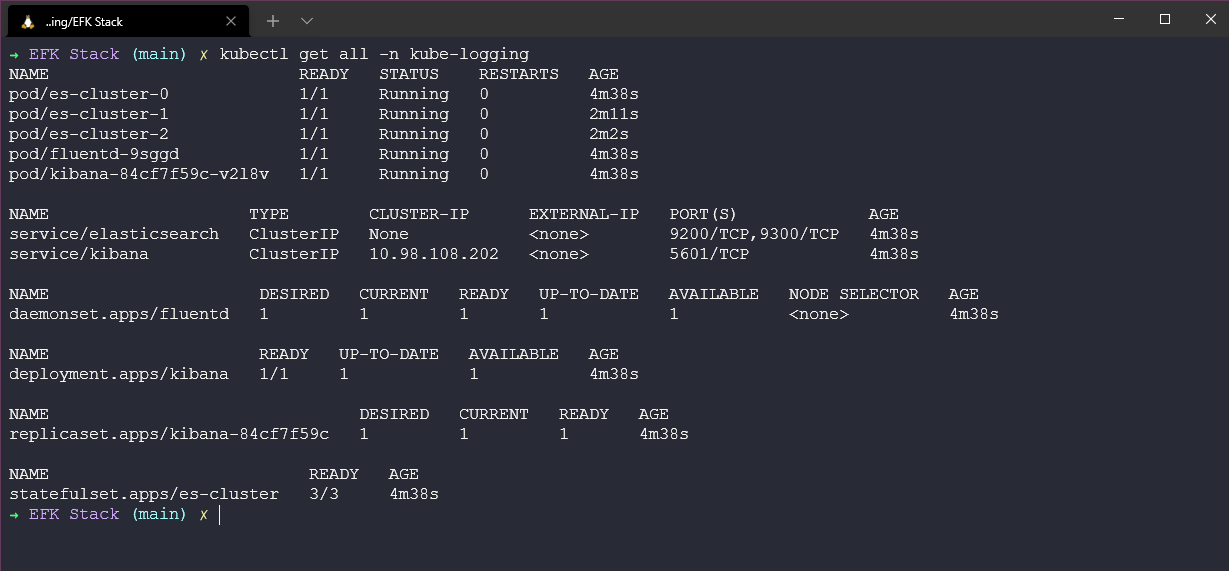Click the daemonset.apps/fluentd entry
1229x571 pixels.
[x=118, y=314]
